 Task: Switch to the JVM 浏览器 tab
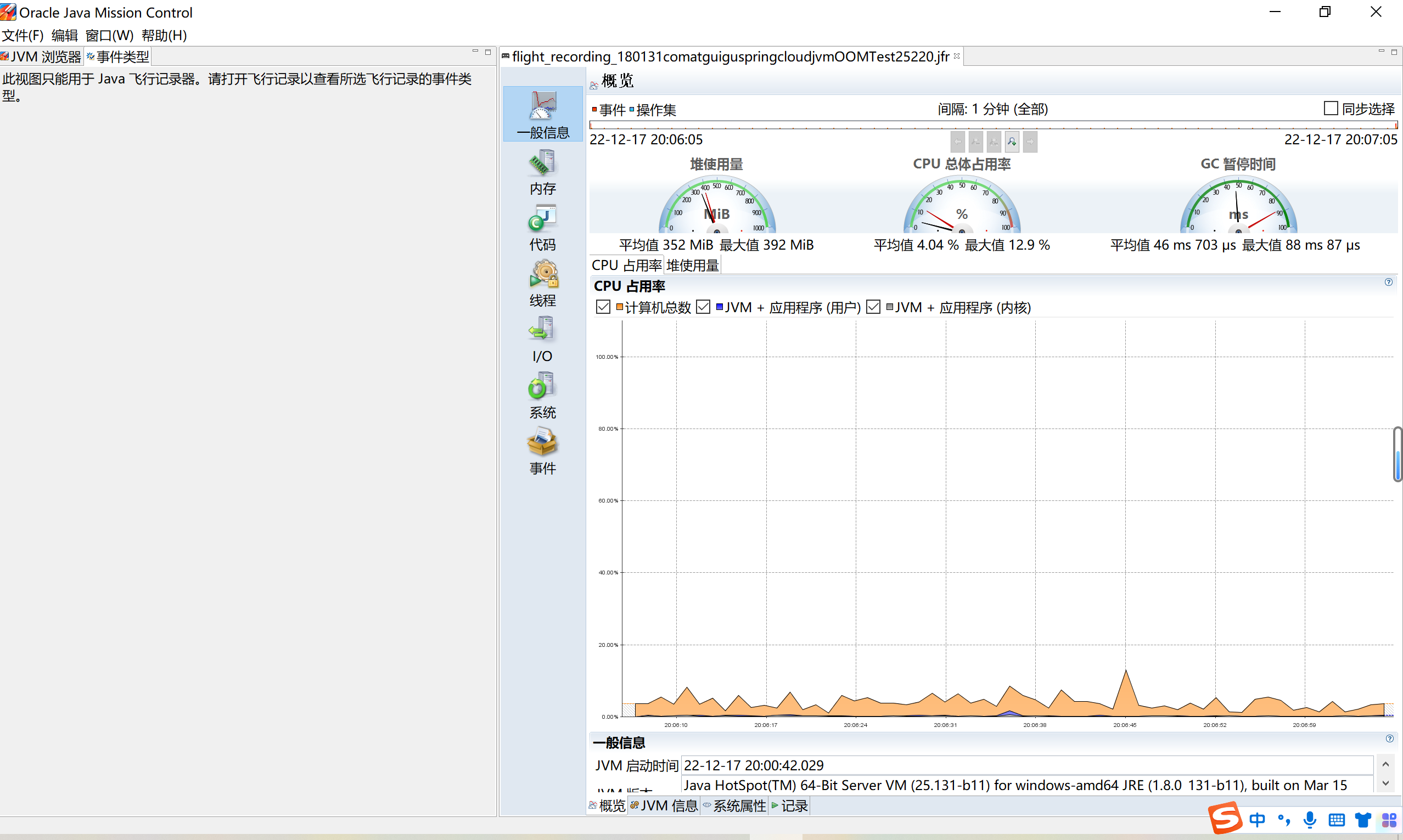pos(41,57)
